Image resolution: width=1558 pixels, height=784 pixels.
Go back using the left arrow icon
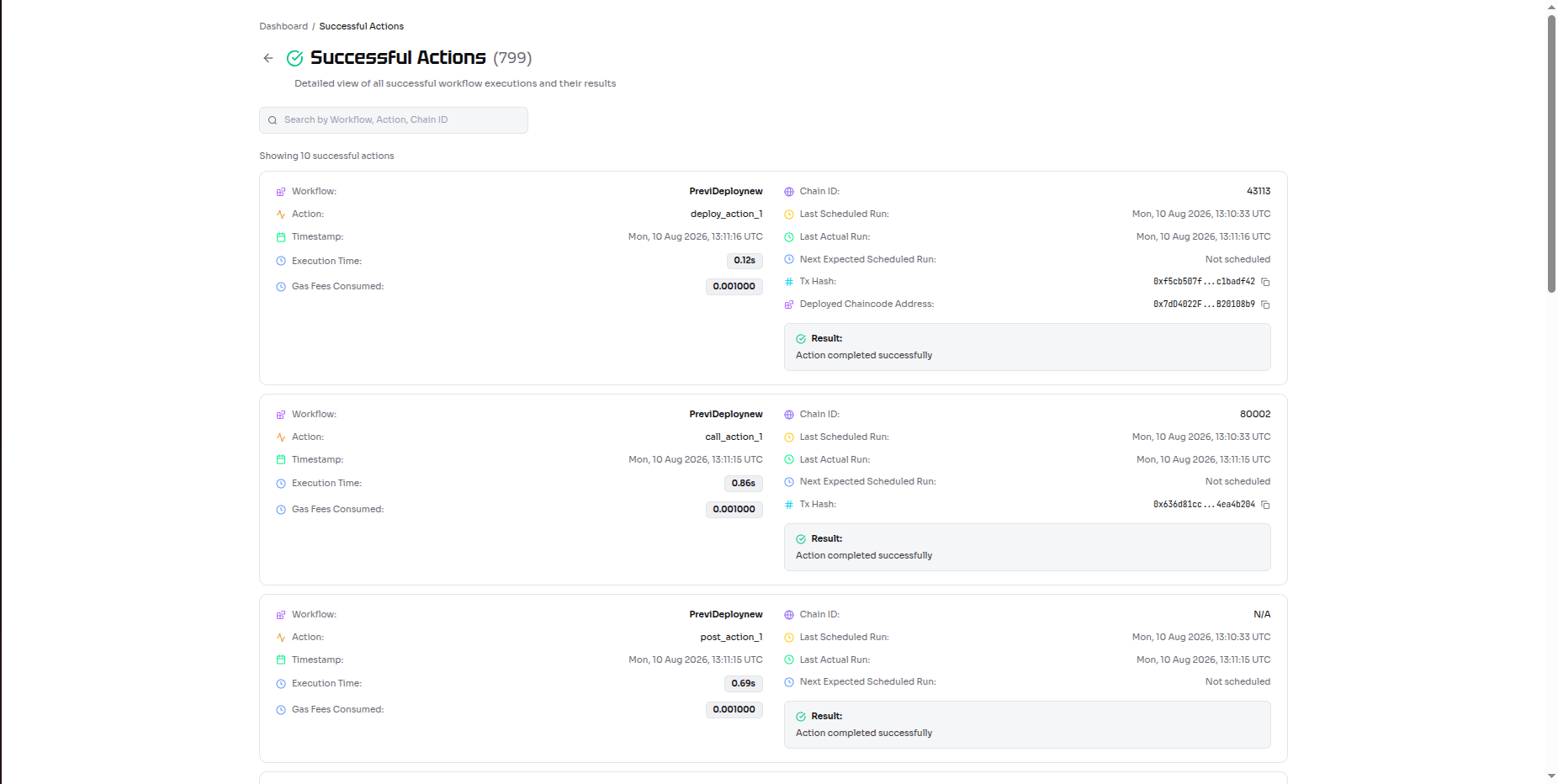(268, 58)
